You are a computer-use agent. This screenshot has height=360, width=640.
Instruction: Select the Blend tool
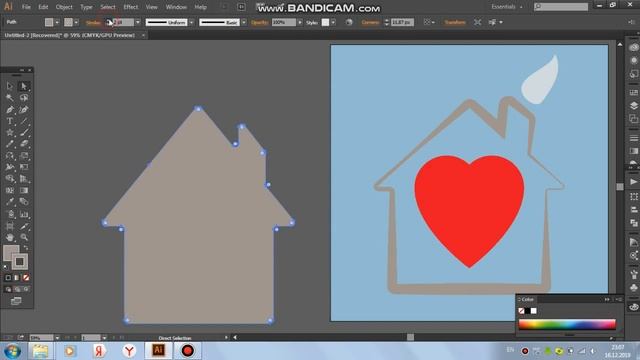pyautogui.click(x=24, y=202)
